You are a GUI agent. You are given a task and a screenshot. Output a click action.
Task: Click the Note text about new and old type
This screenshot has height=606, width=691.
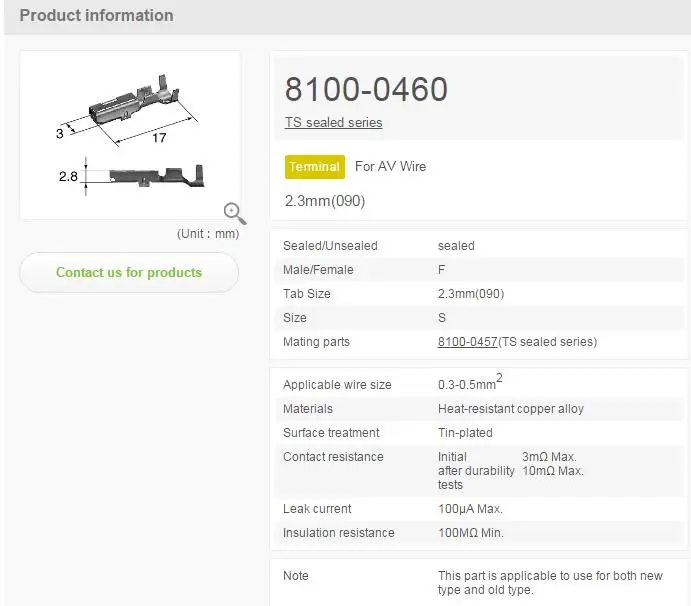[550, 583]
